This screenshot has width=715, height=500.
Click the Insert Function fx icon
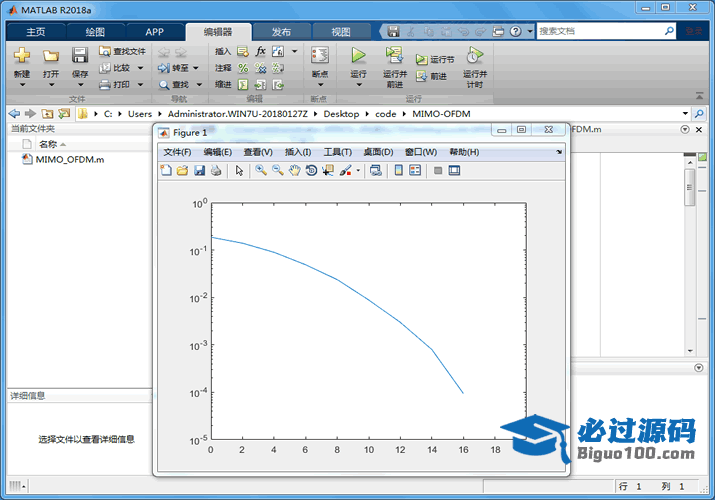coord(261,51)
